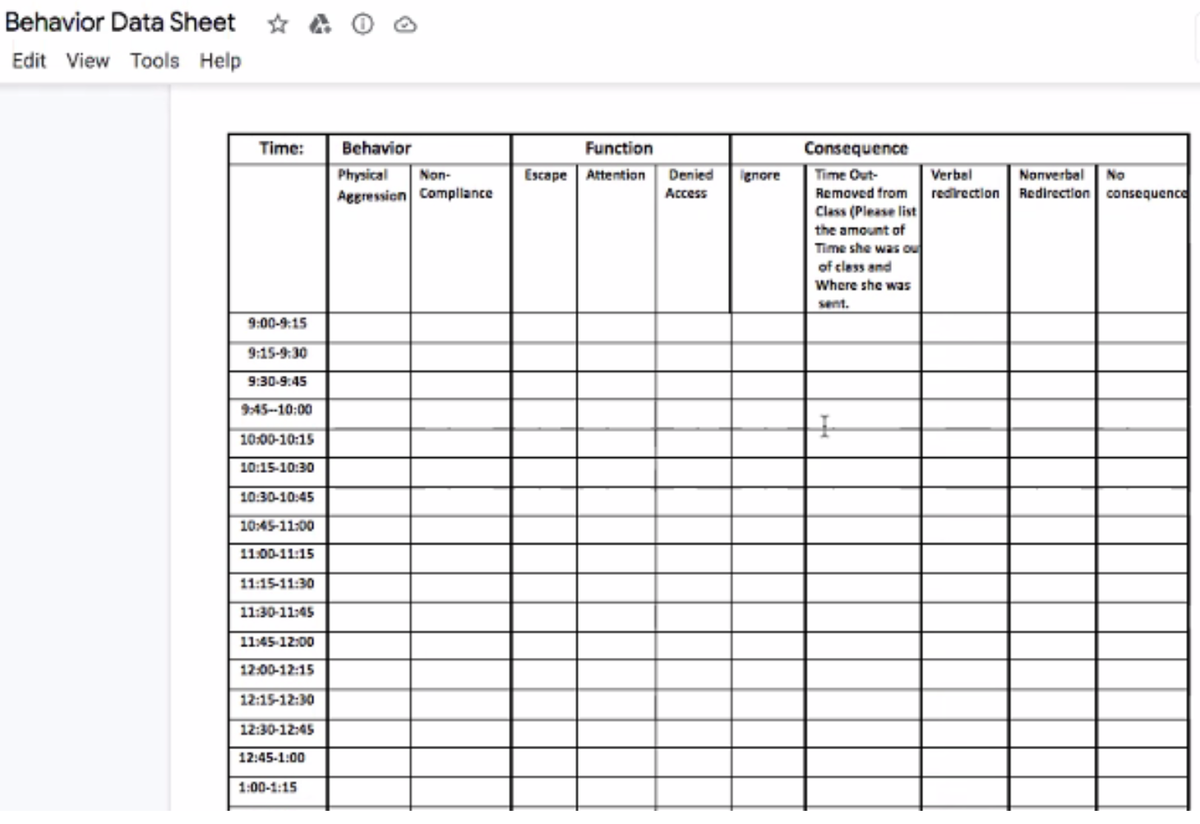1200x824 pixels.
Task: Click the 11:00-11:15 time row label
Action: 277,553
